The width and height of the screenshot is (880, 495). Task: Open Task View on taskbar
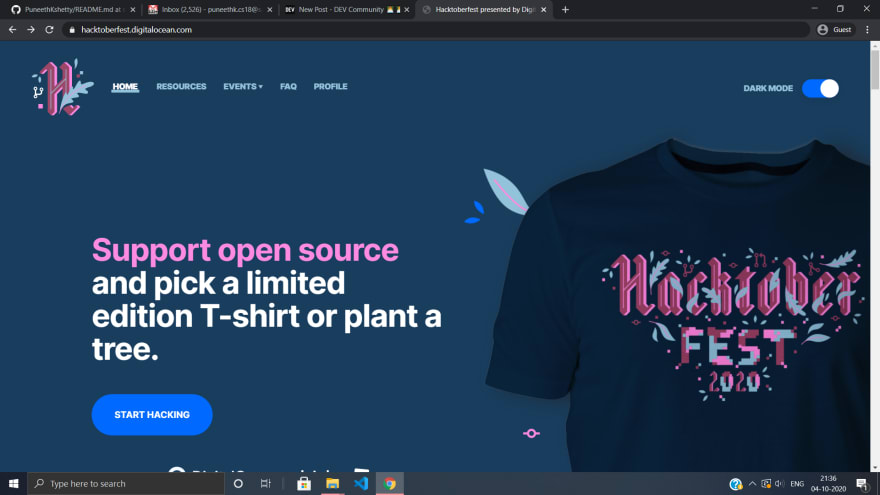coord(265,483)
